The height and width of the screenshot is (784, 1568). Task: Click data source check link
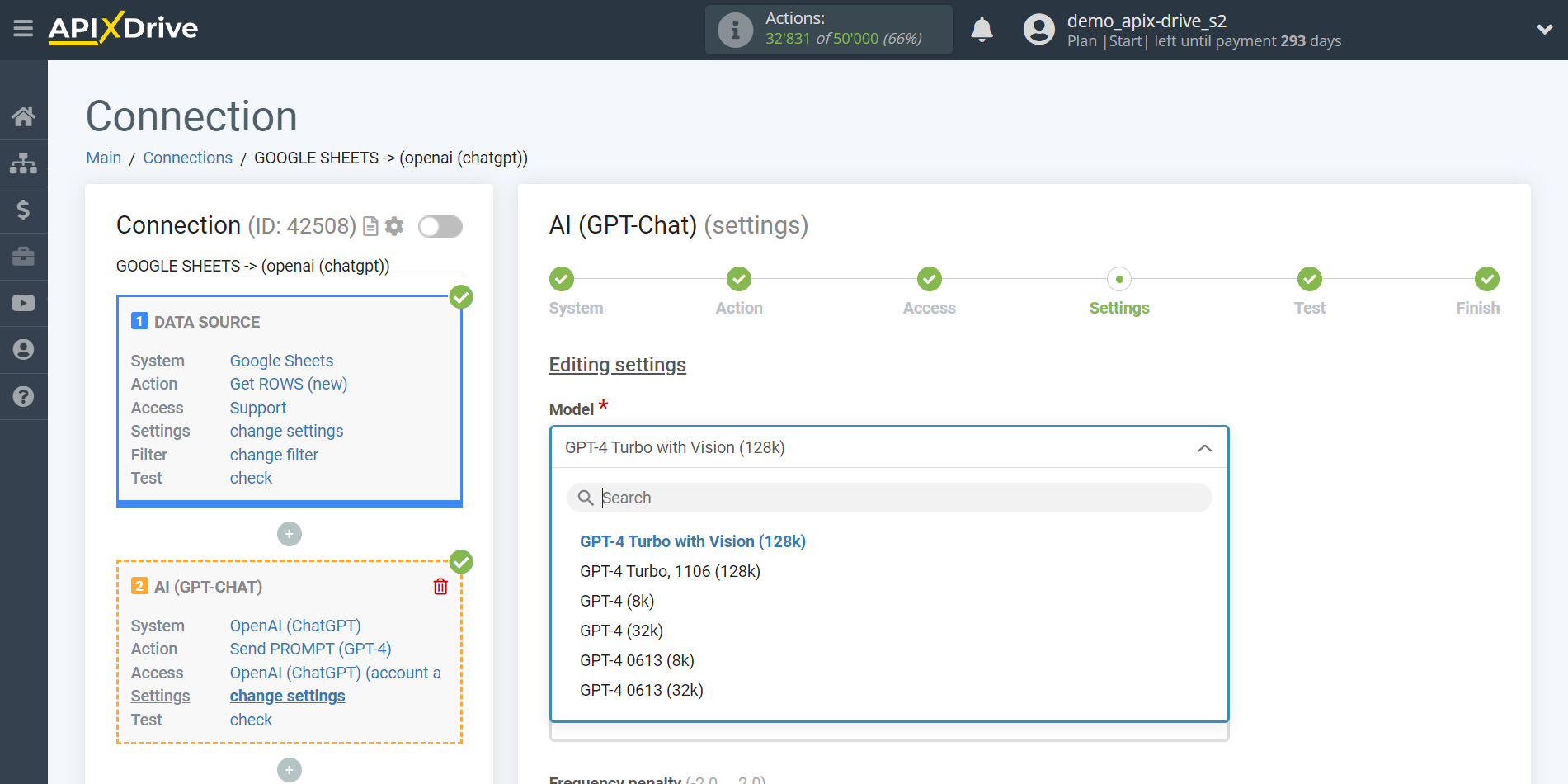(251, 478)
